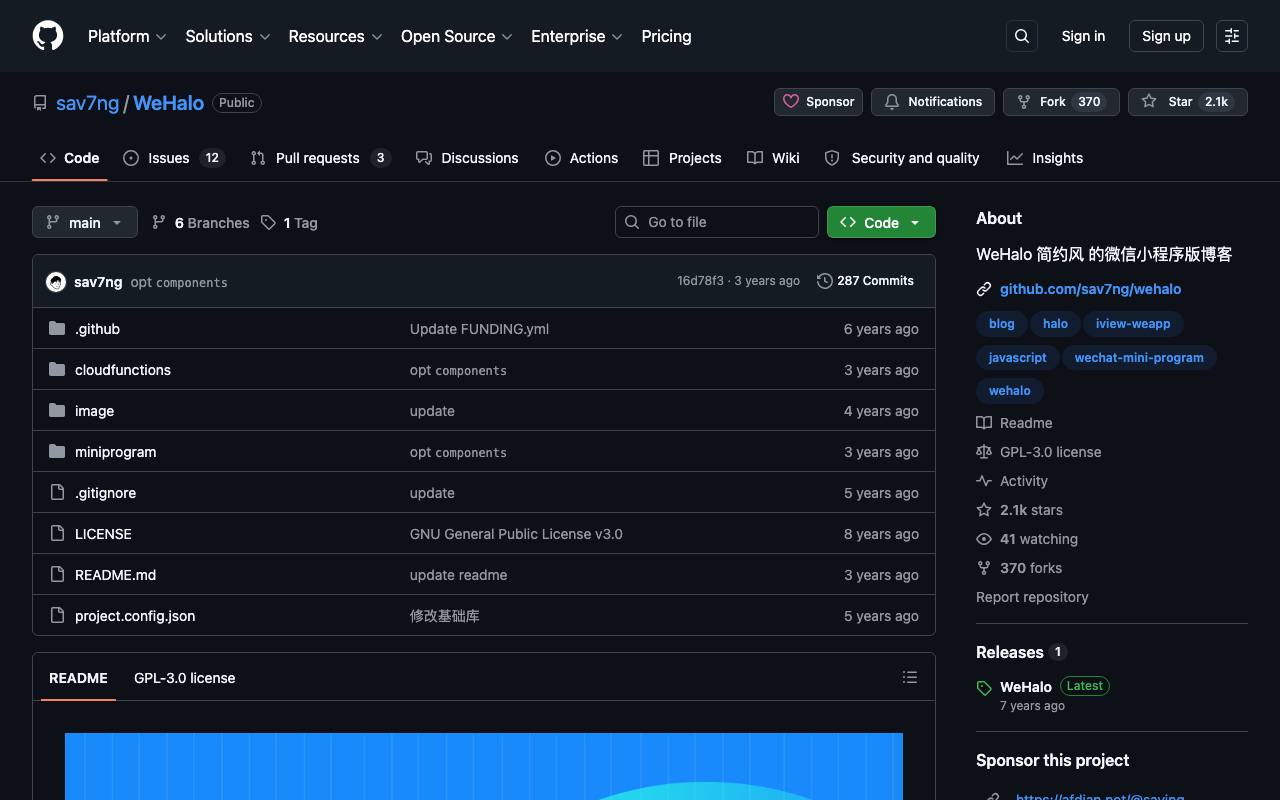The width and height of the screenshot is (1280, 800).
Task: Open the GitHub home logo
Action: tap(48, 36)
